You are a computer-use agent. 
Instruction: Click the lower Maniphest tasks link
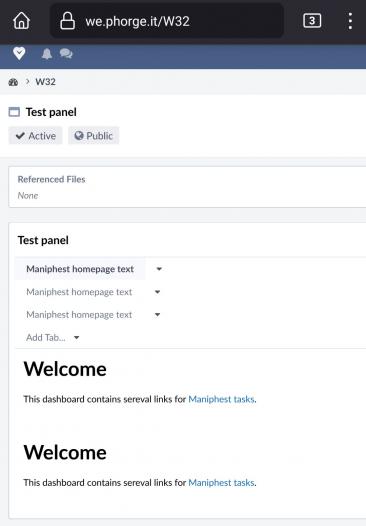(x=221, y=482)
